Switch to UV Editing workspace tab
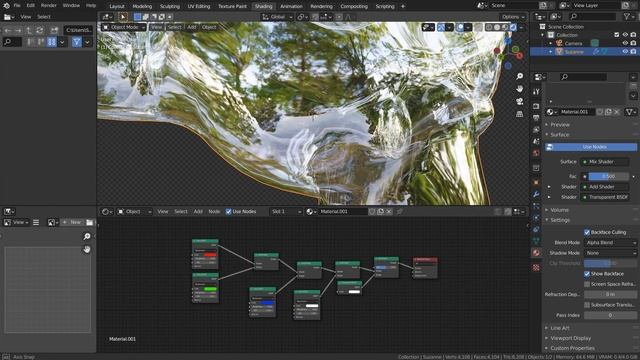 pos(199,6)
